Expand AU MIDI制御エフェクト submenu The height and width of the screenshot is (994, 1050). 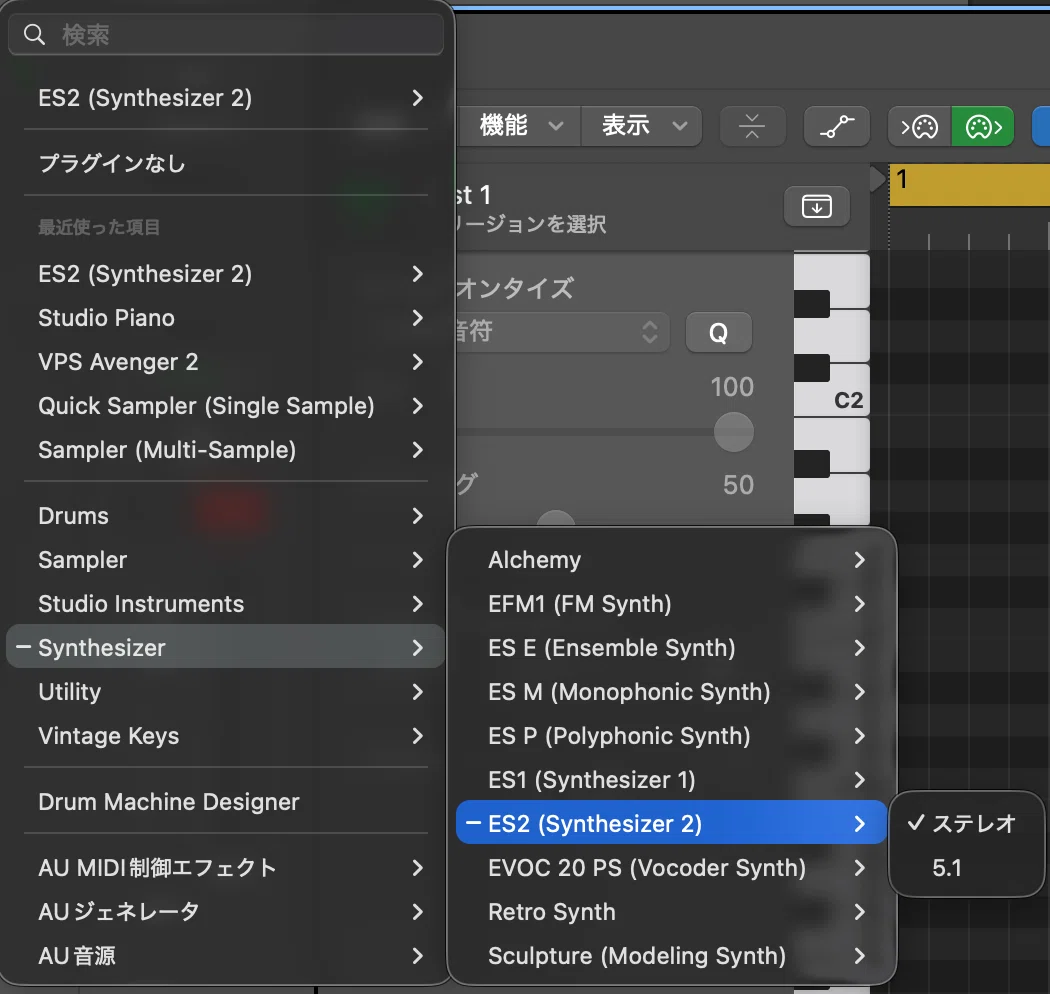click(x=226, y=867)
